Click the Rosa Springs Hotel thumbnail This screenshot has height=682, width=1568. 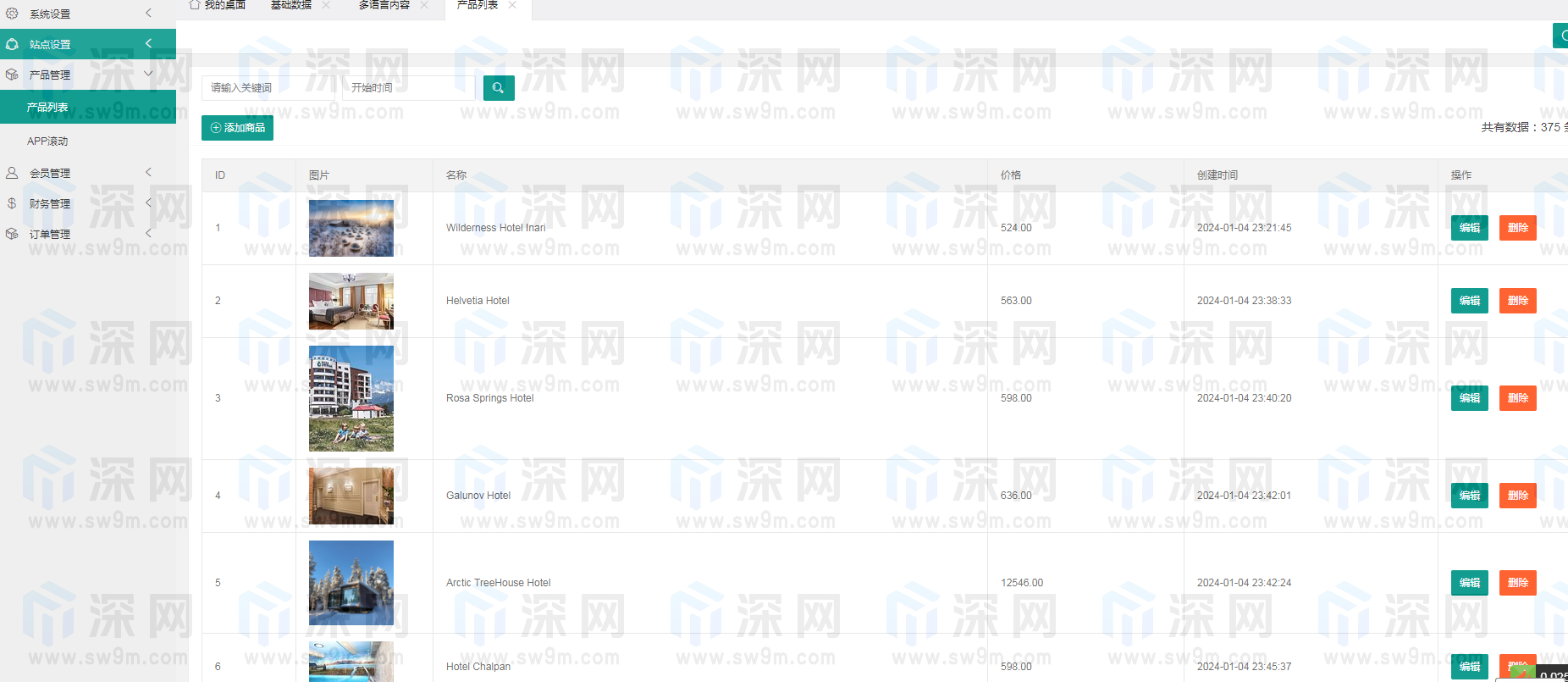point(351,398)
